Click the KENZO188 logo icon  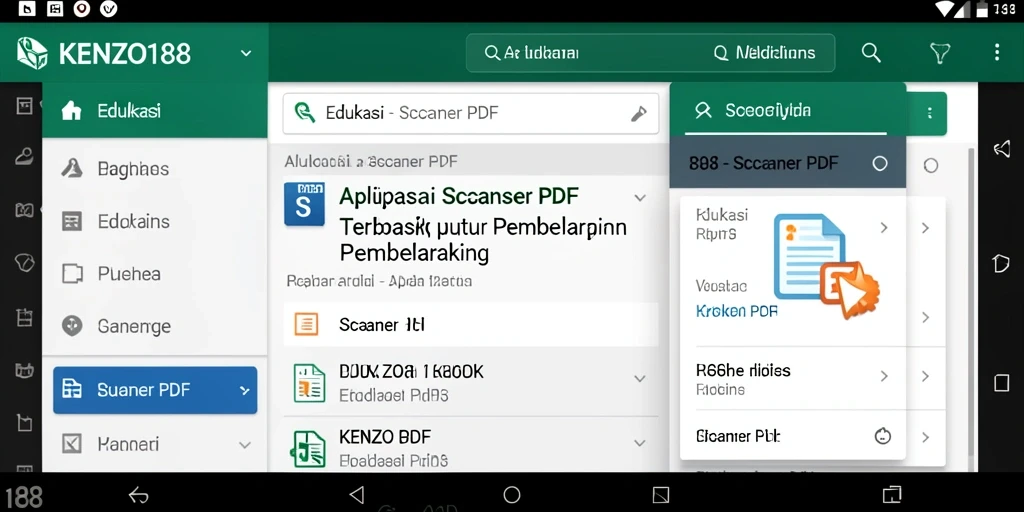click(32, 53)
